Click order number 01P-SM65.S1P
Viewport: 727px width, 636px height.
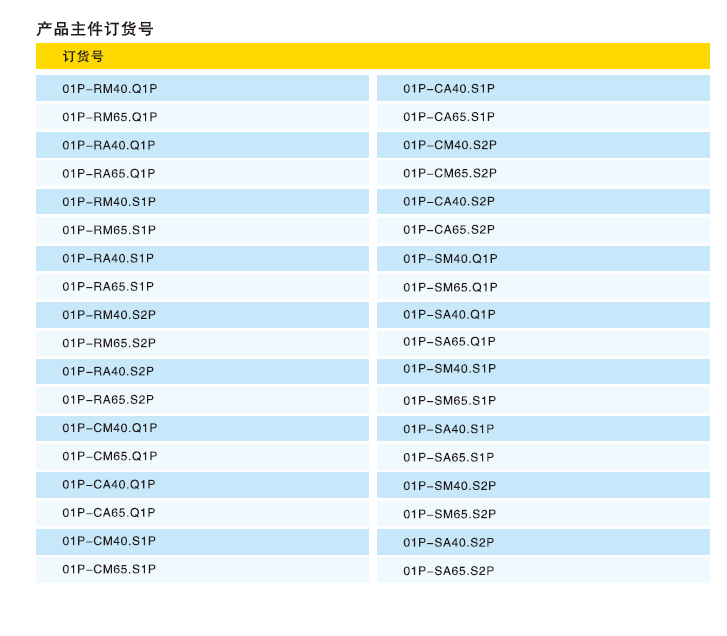pyautogui.click(x=450, y=401)
